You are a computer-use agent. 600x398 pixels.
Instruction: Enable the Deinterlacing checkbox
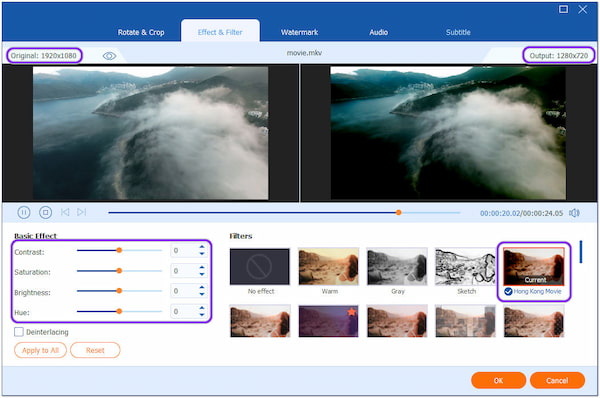19,332
